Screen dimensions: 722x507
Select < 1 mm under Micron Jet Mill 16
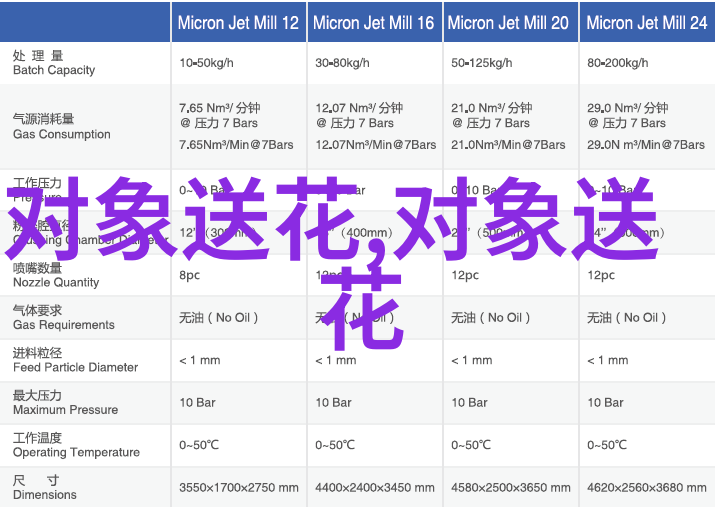pos(336,360)
